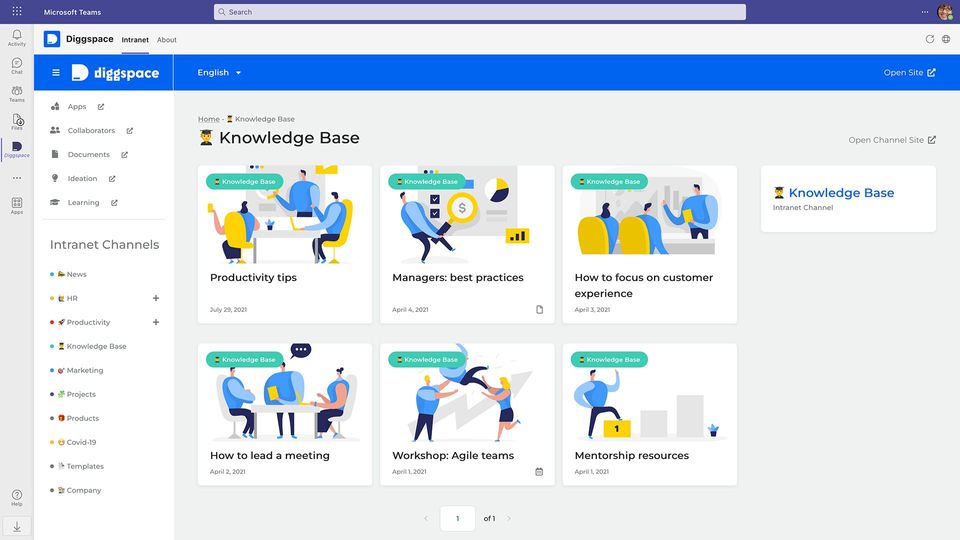Open the Knowledge Base Intranet Channel link
960x540 pixels.
tap(841, 192)
